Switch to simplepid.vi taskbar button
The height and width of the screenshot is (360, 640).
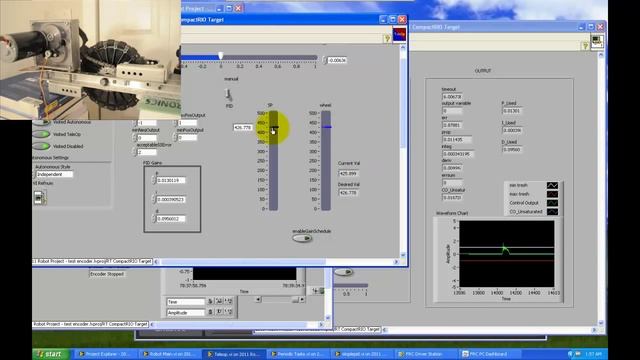click(361, 354)
